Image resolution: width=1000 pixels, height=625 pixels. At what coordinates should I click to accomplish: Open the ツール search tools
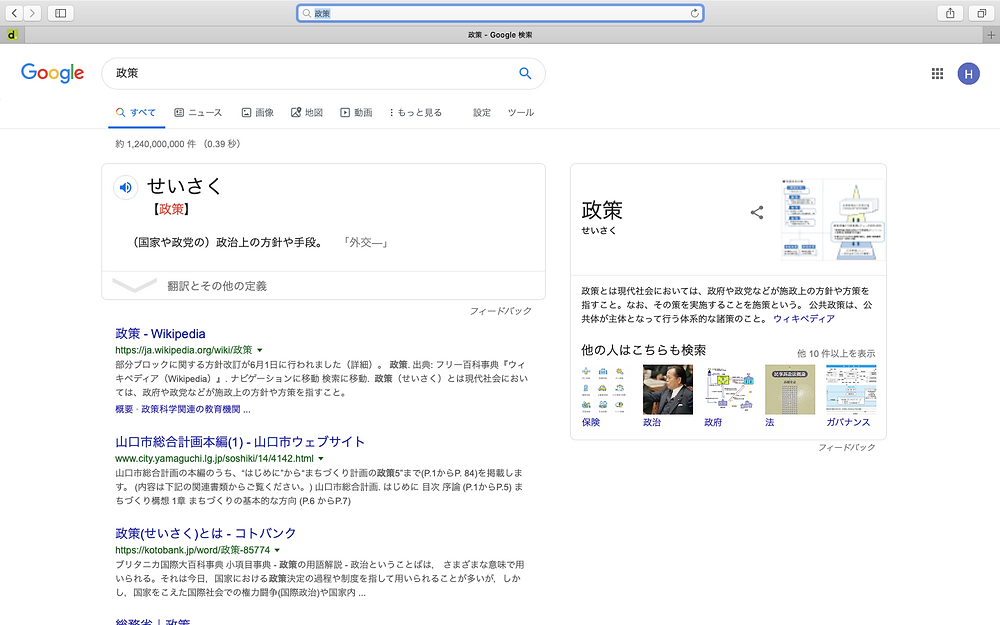click(520, 112)
